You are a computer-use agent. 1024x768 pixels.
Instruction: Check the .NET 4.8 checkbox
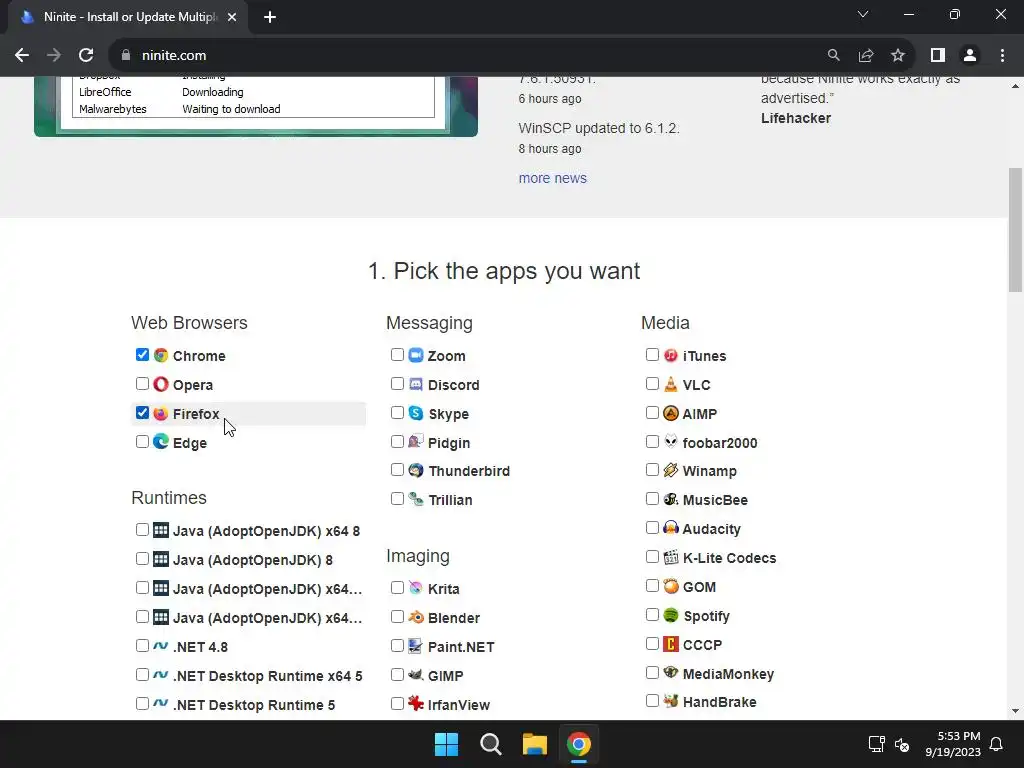(x=142, y=645)
